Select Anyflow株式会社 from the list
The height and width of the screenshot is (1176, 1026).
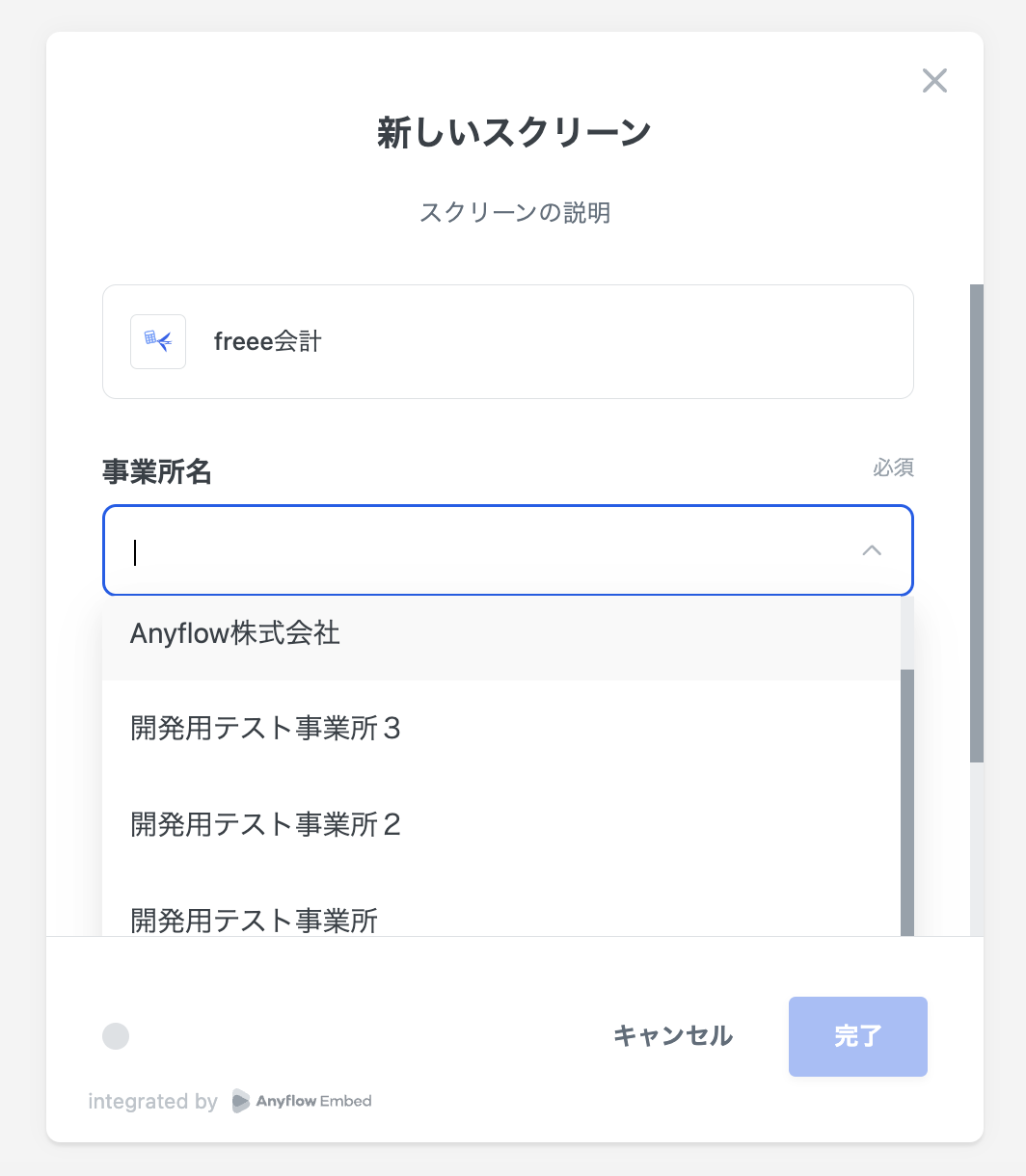(235, 633)
